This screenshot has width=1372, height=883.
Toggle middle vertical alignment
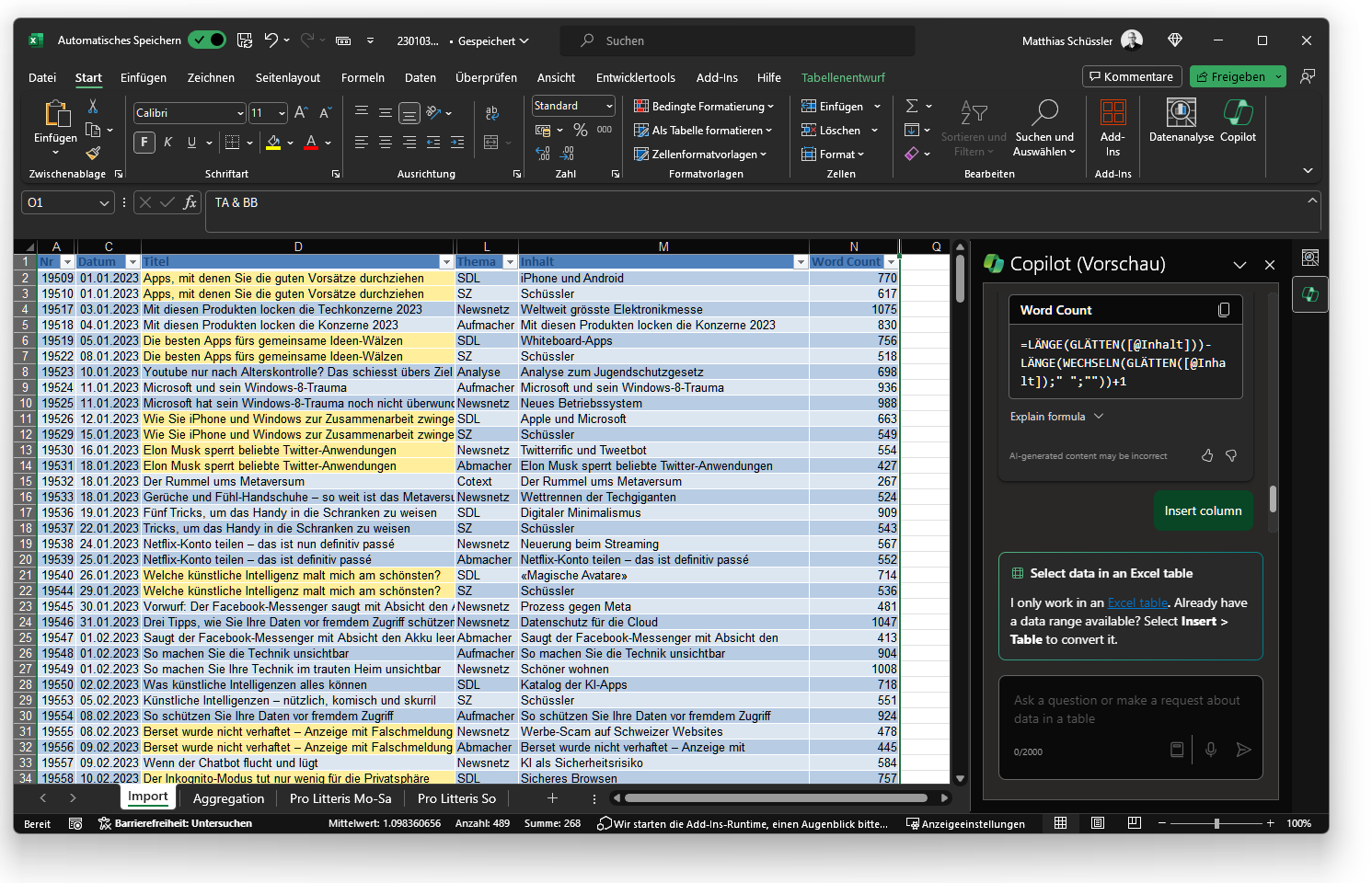(386, 113)
